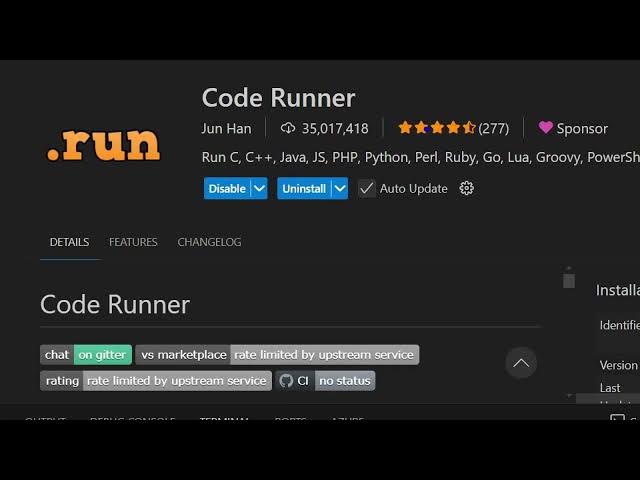The image size is (640, 480).
Task: Click the star rating icons
Action: pos(437,128)
